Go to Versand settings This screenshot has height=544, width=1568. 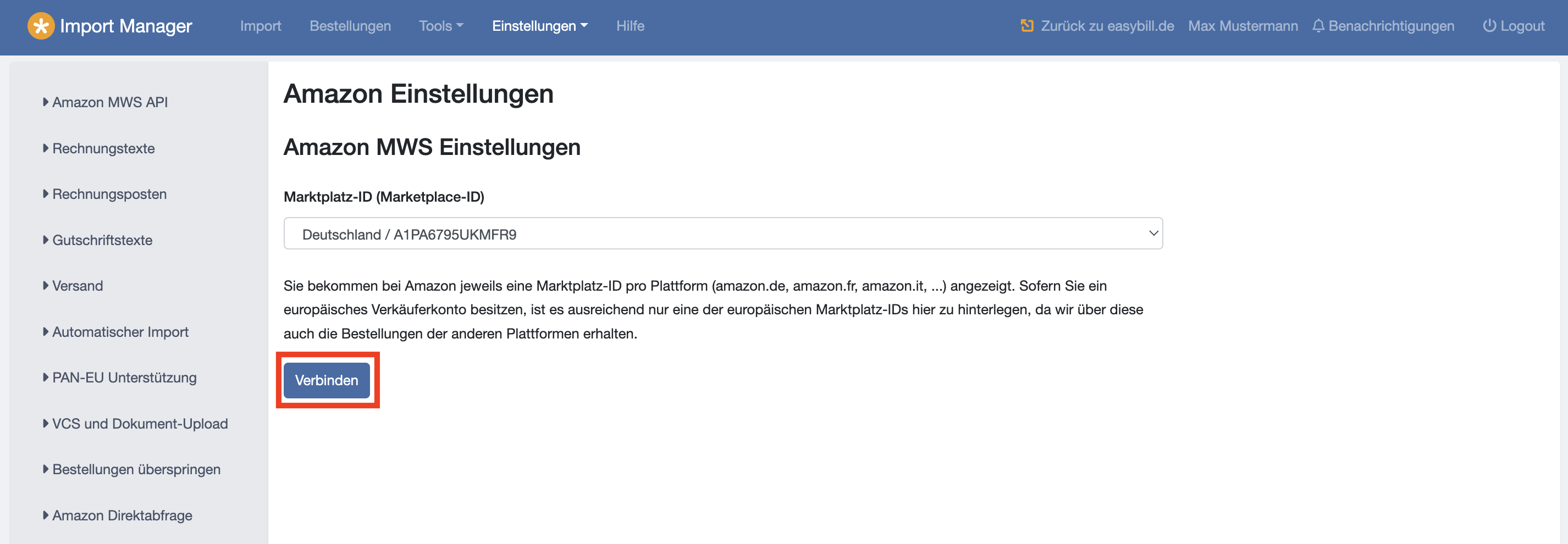(x=78, y=286)
